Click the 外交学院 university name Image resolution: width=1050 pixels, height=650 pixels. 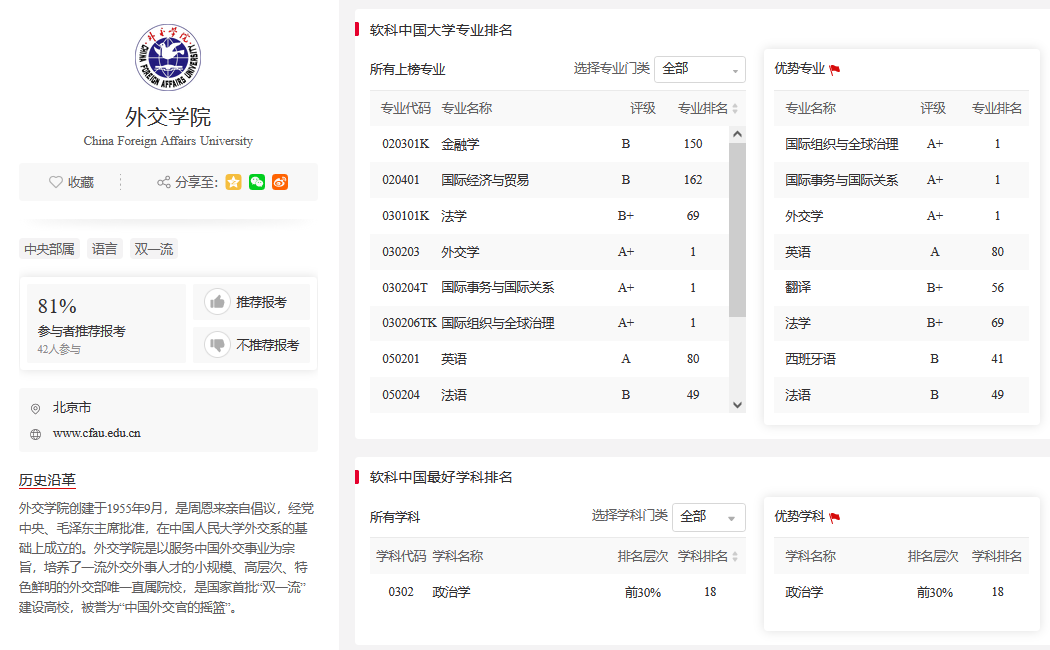click(168, 116)
